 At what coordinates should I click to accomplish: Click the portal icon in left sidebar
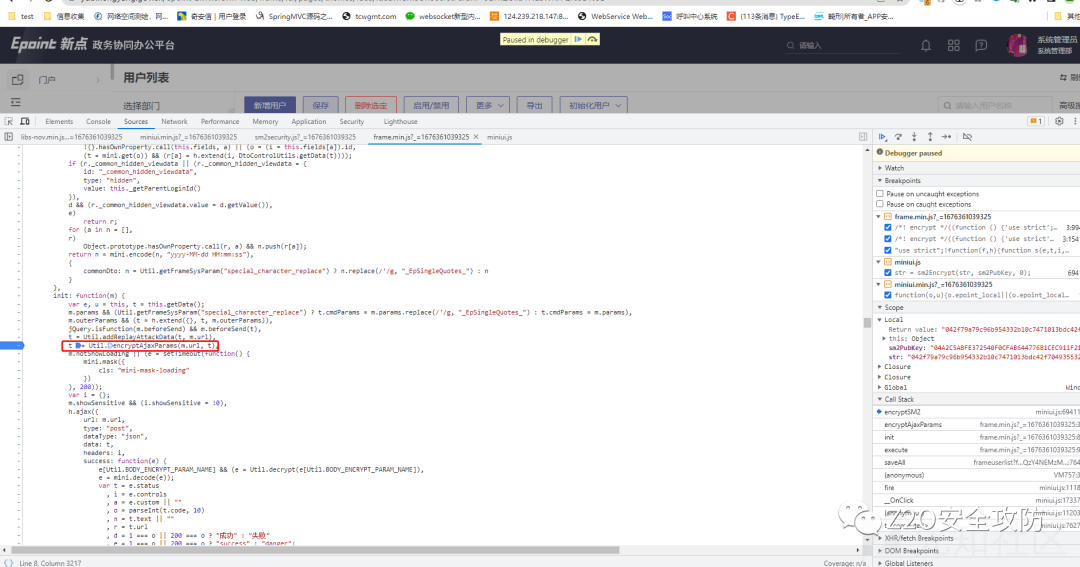(17, 80)
